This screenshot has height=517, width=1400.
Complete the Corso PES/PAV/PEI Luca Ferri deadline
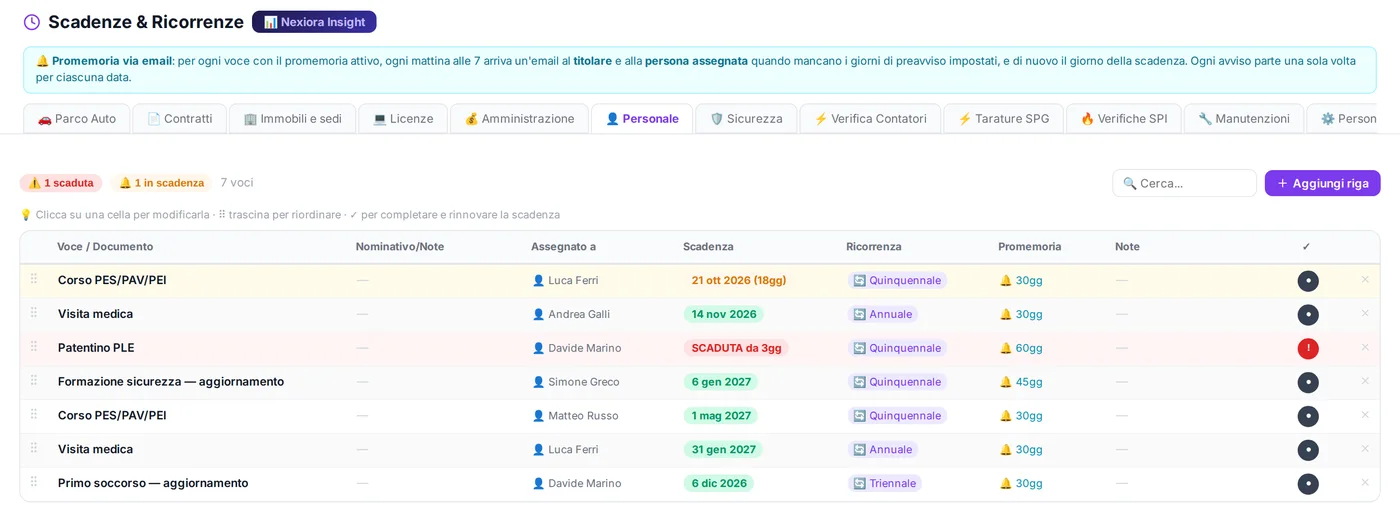pyautogui.click(x=1308, y=281)
